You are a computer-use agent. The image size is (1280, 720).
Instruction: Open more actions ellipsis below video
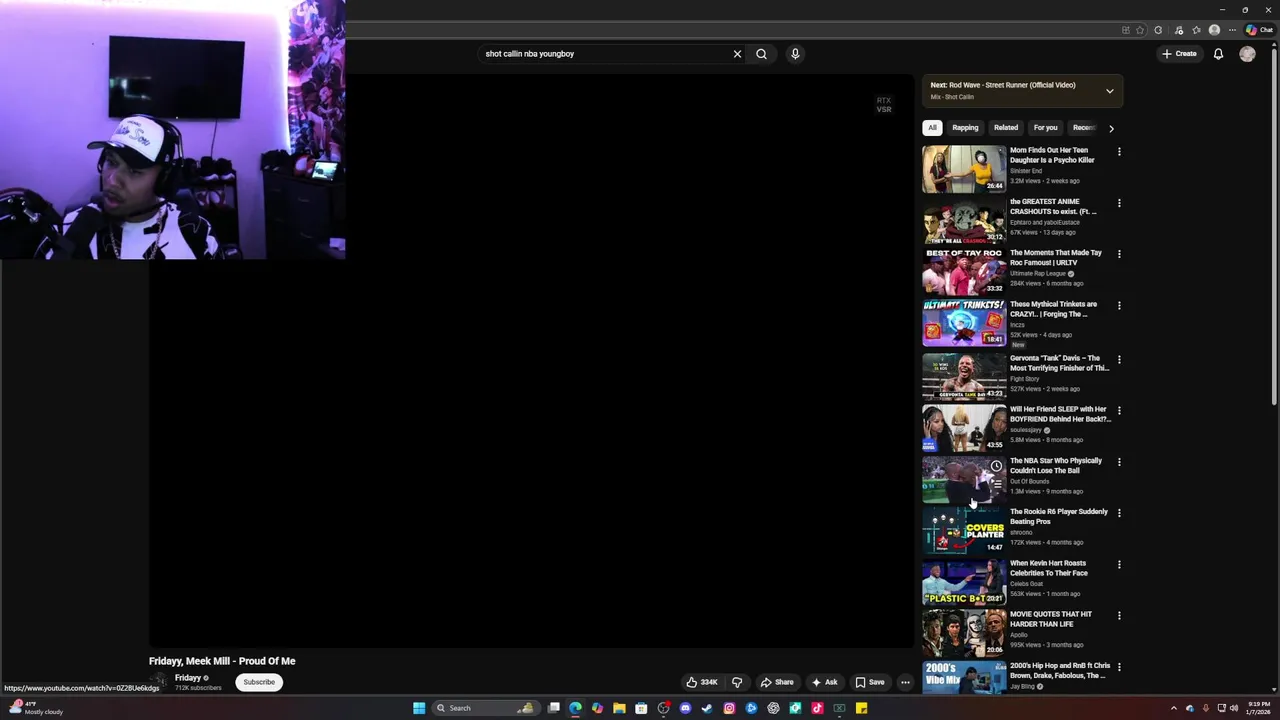905,682
